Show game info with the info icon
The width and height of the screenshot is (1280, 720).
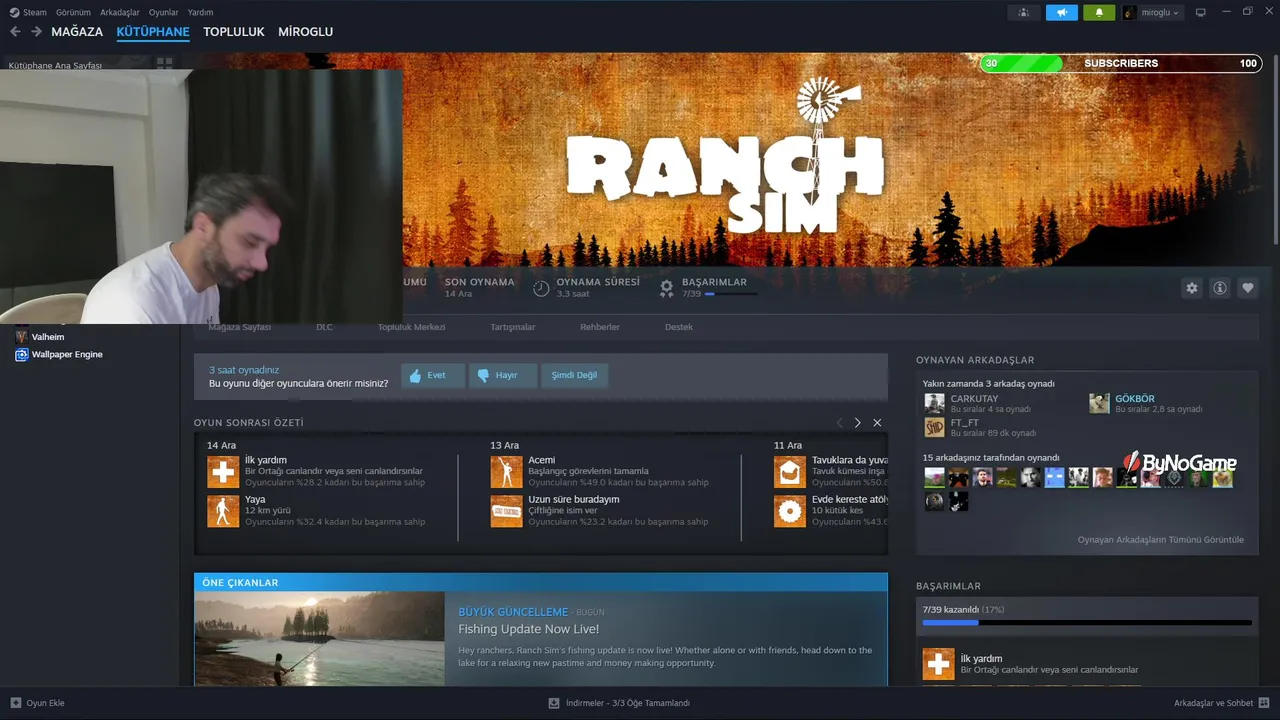click(x=1220, y=288)
